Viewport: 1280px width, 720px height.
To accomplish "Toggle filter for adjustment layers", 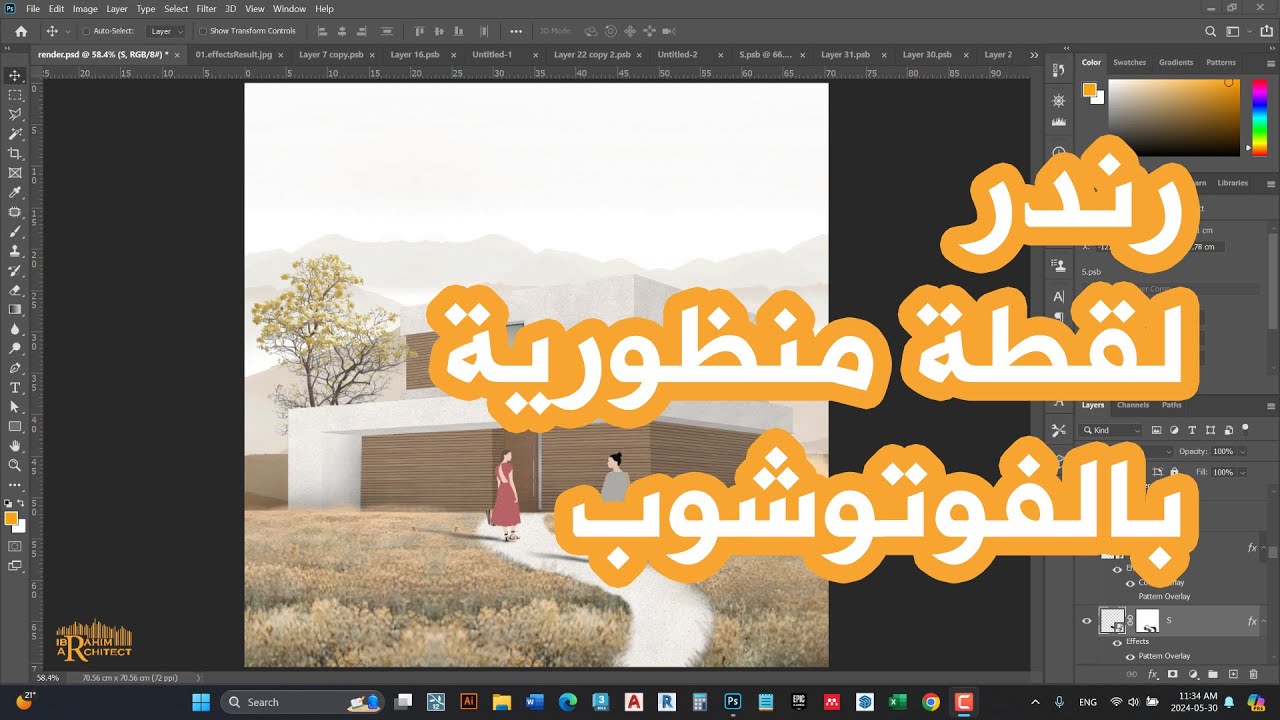I will pos(1174,430).
